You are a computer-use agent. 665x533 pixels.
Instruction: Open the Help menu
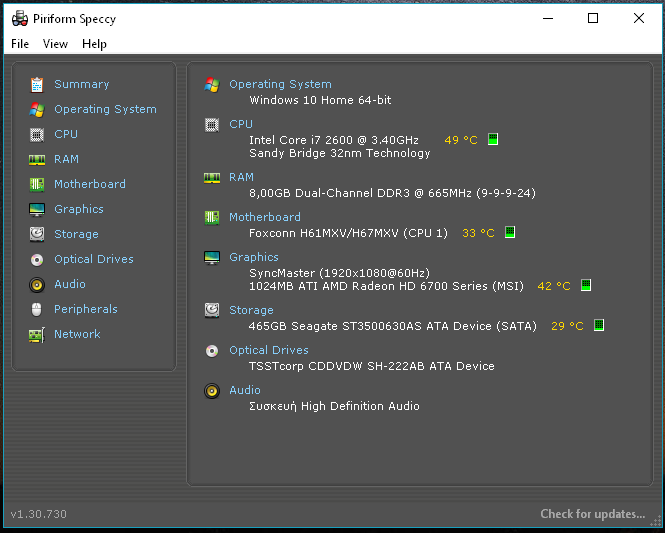click(94, 44)
